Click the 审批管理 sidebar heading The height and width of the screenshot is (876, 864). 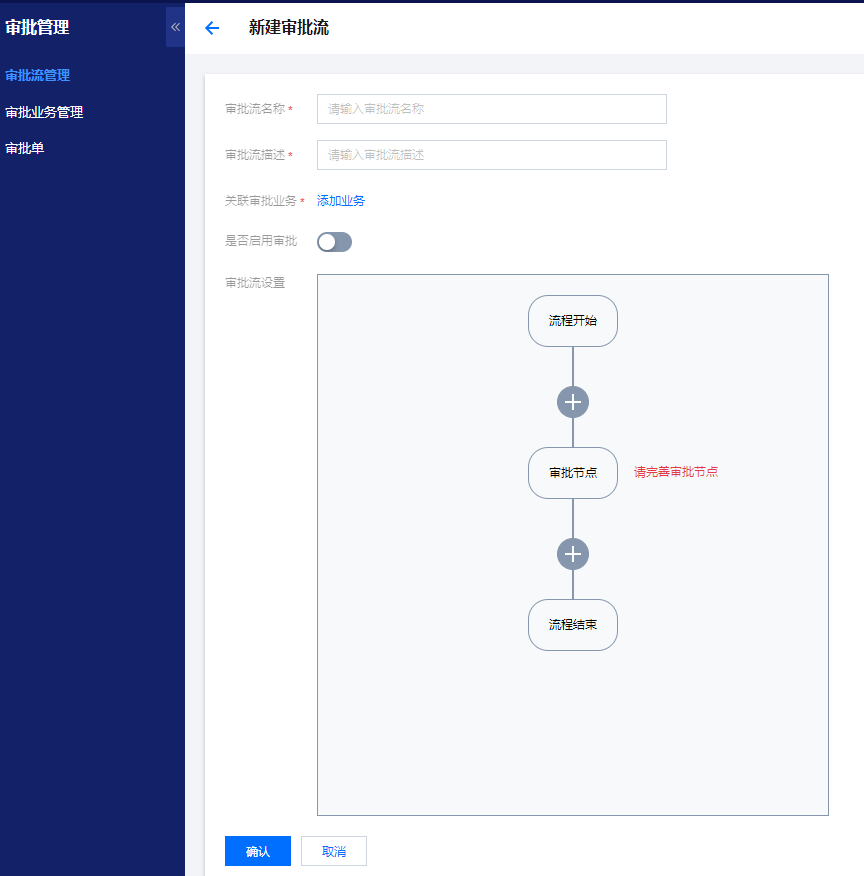pos(38,28)
